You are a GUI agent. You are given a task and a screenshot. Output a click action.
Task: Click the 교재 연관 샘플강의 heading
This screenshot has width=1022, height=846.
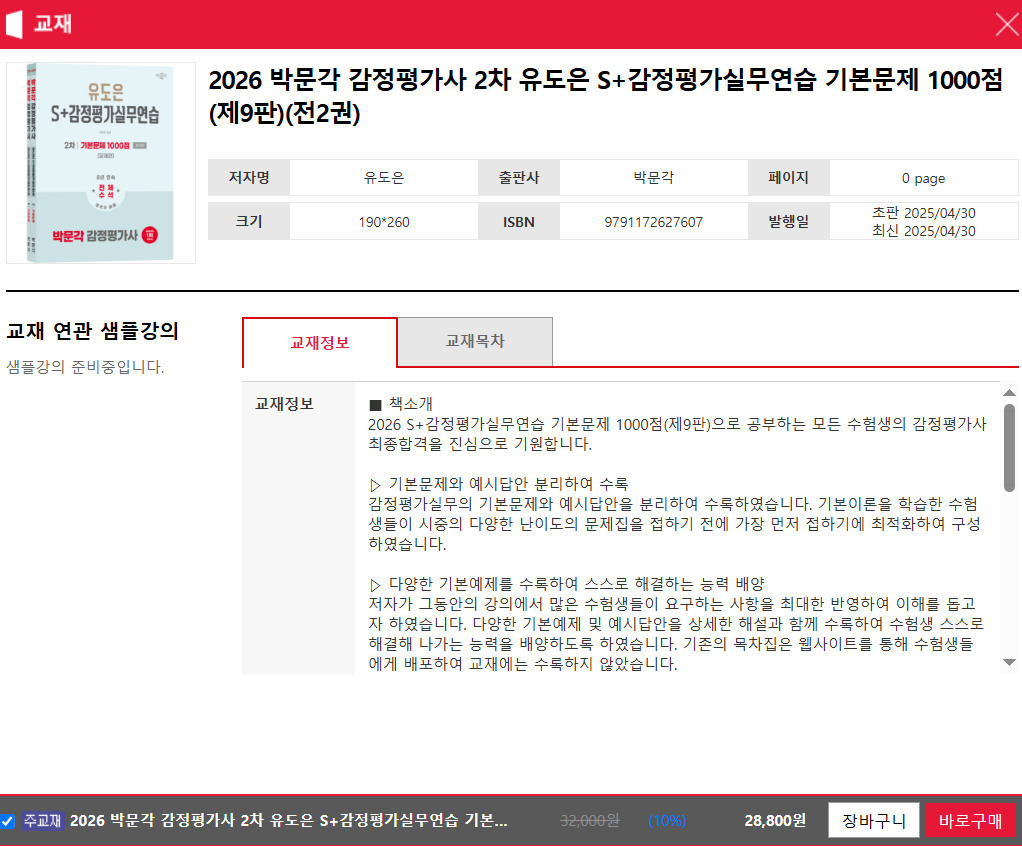pyautogui.click(x=92, y=331)
